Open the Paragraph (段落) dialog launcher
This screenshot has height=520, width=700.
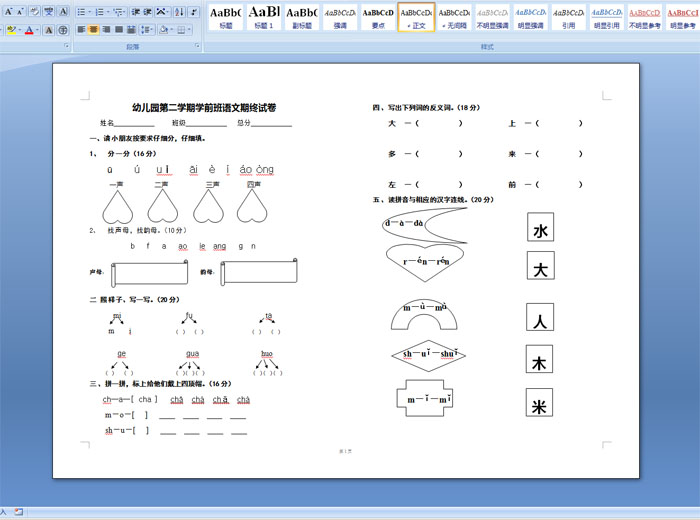click(x=197, y=46)
